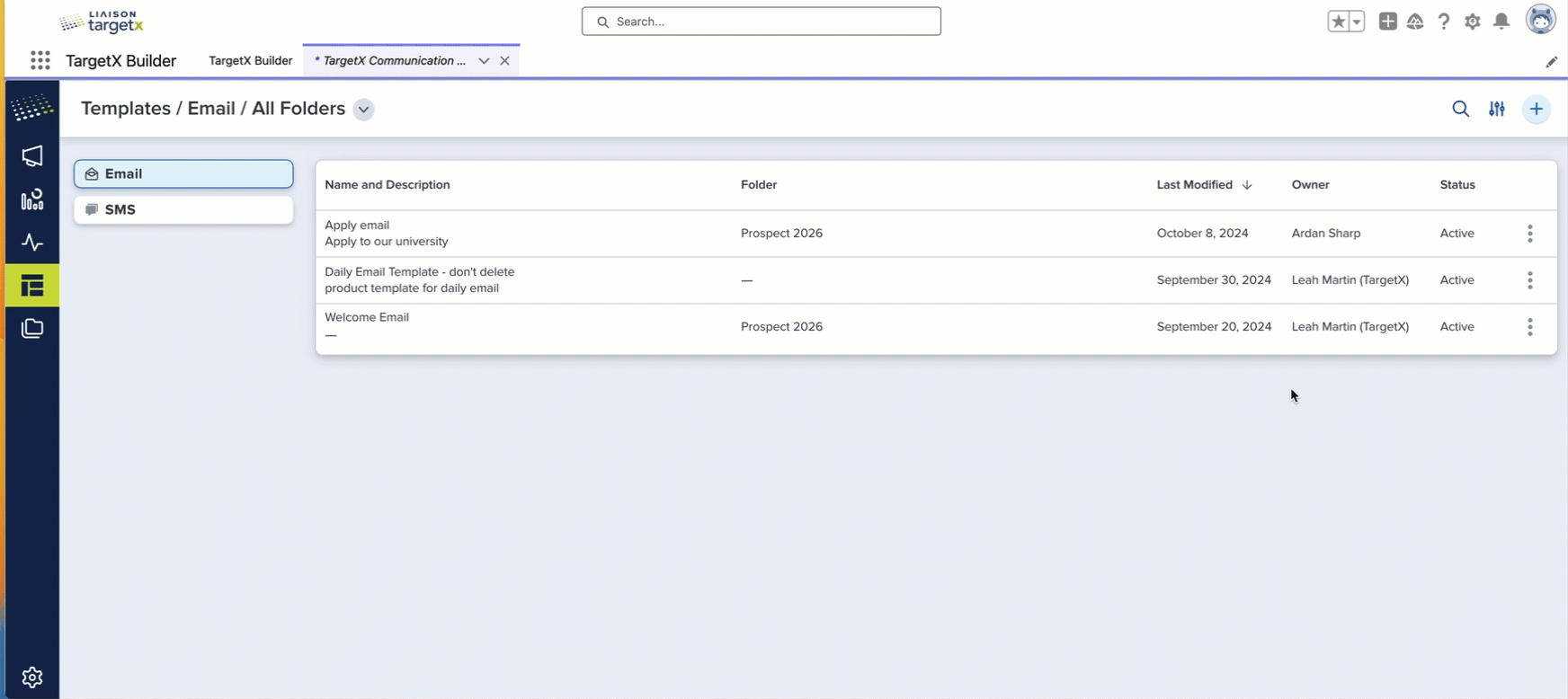Switch to the TargetX Builder tab
This screenshot has width=1568, height=699.
point(250,61)
